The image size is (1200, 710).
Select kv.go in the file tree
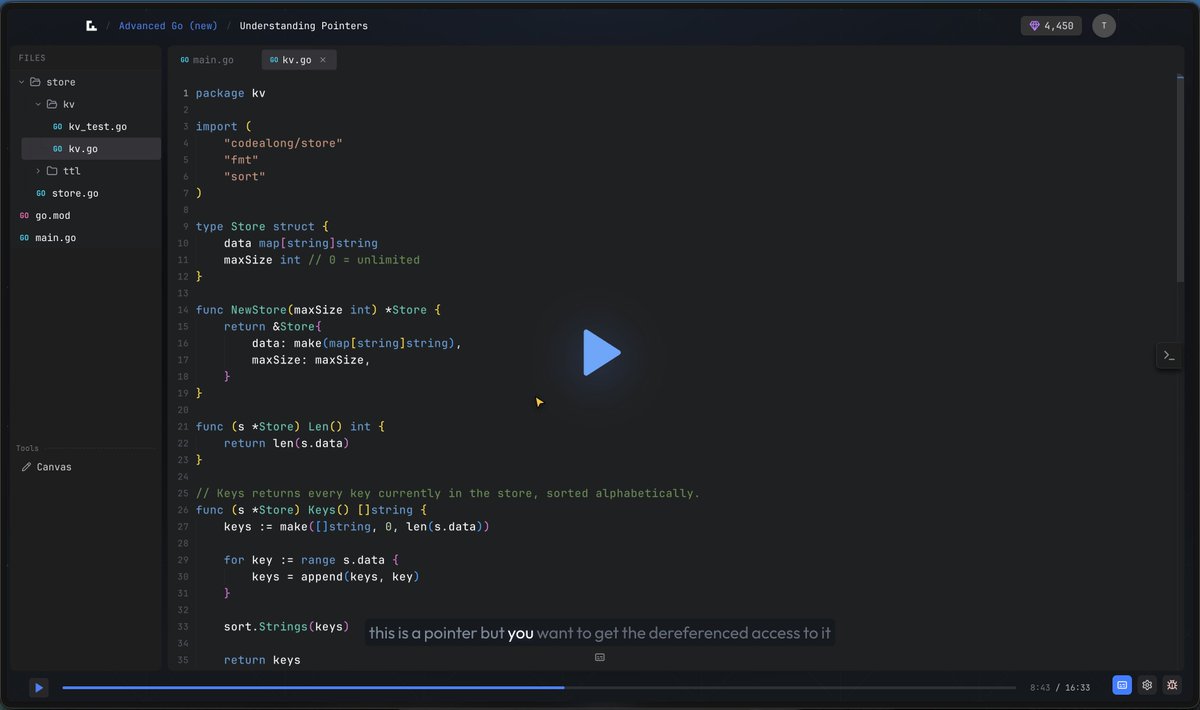(91, 149)
